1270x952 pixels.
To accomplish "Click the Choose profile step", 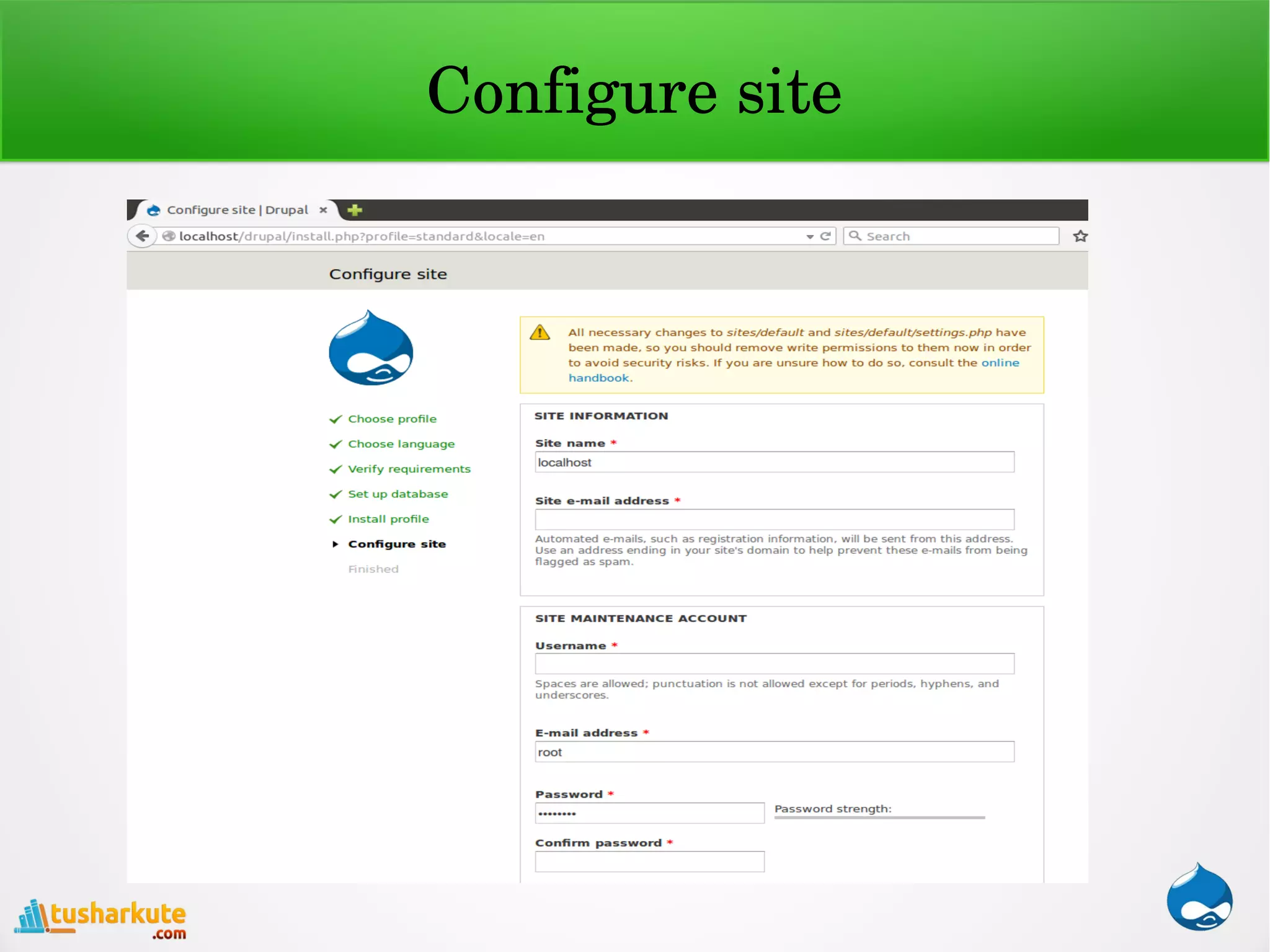I will pos(392,419).
